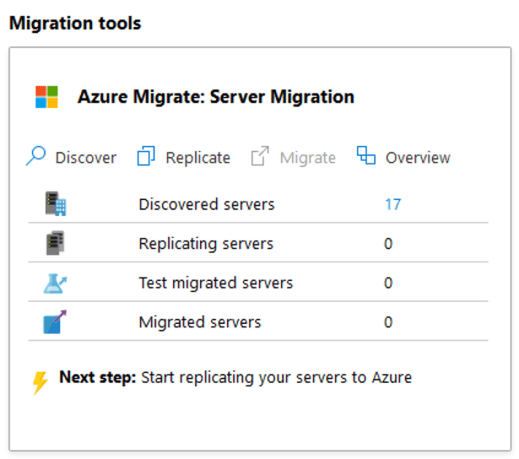Click the Migrated servers count 0
Viewport: 519px width, 459px height.
tap(388, 322)
